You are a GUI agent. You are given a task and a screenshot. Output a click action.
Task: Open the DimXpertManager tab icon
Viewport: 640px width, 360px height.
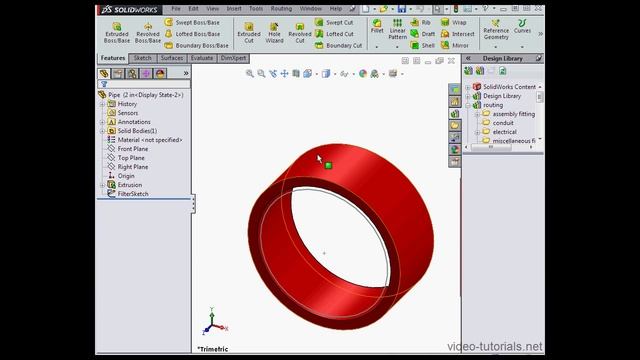(x=146, y=73)
